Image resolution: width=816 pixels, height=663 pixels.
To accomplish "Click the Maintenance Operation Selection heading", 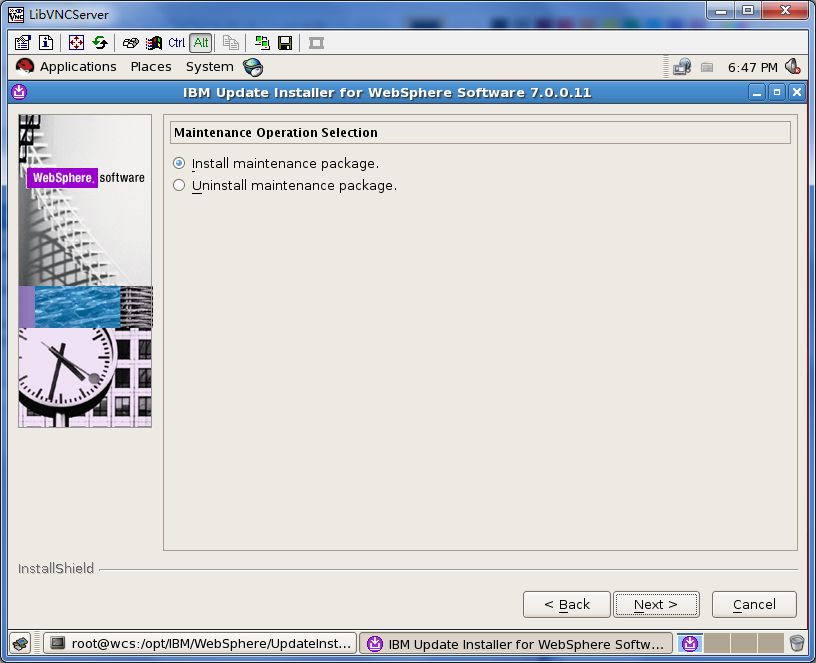I will (276, 133).
